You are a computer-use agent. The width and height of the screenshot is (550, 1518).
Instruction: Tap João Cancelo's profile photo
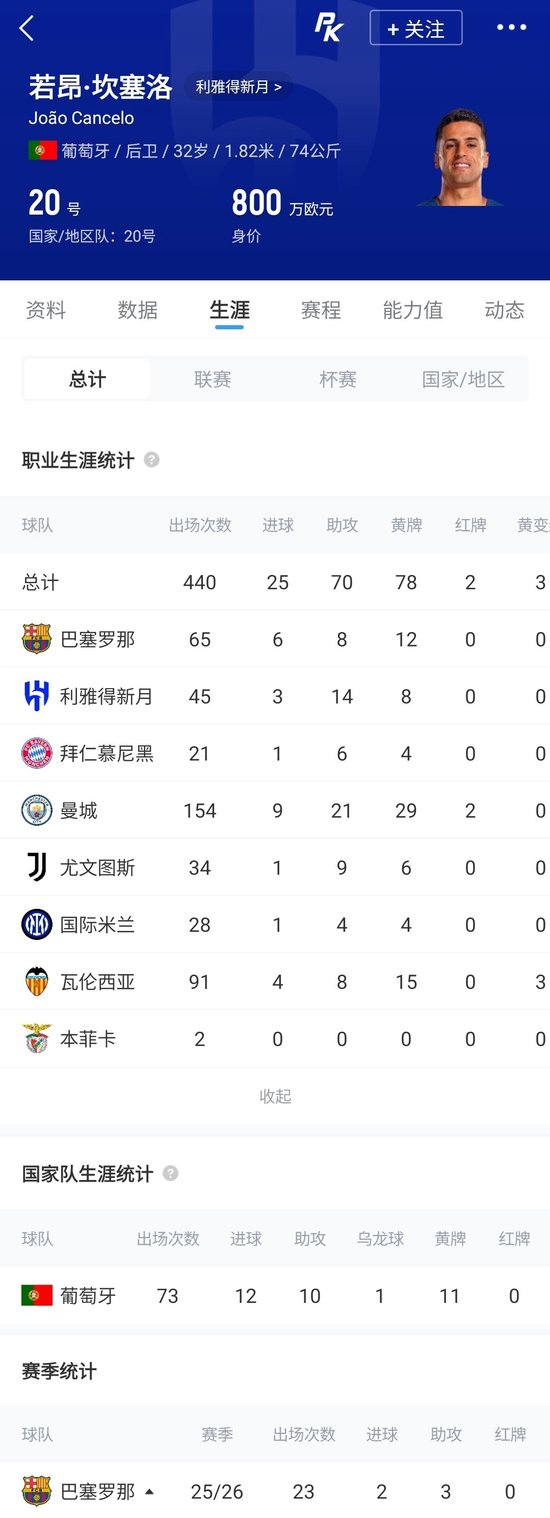pyautogui.click(x=461, y=156)
